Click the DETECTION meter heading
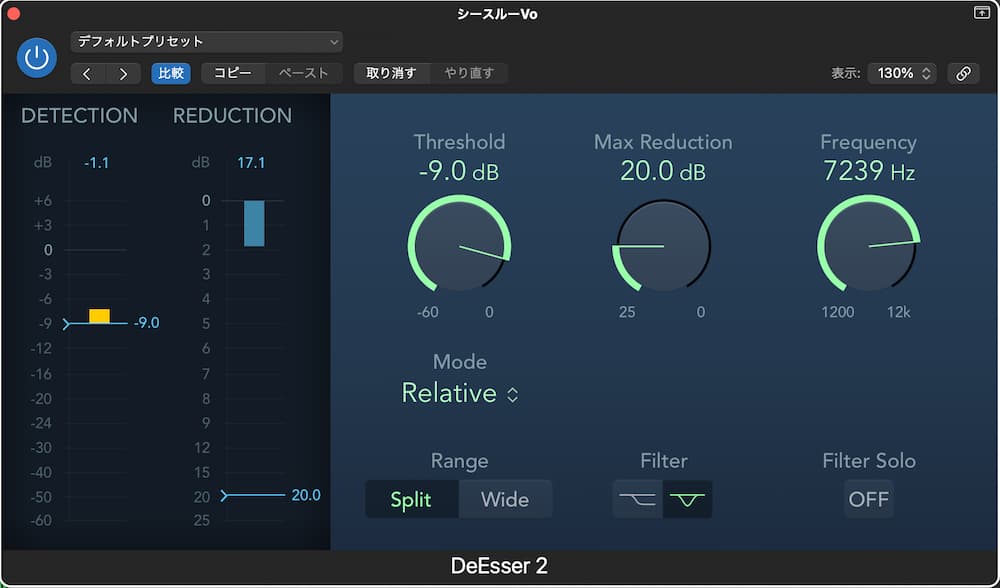The width and height of the screenshot is (1000, 588). pyautogui.click(x=80, y=115)
